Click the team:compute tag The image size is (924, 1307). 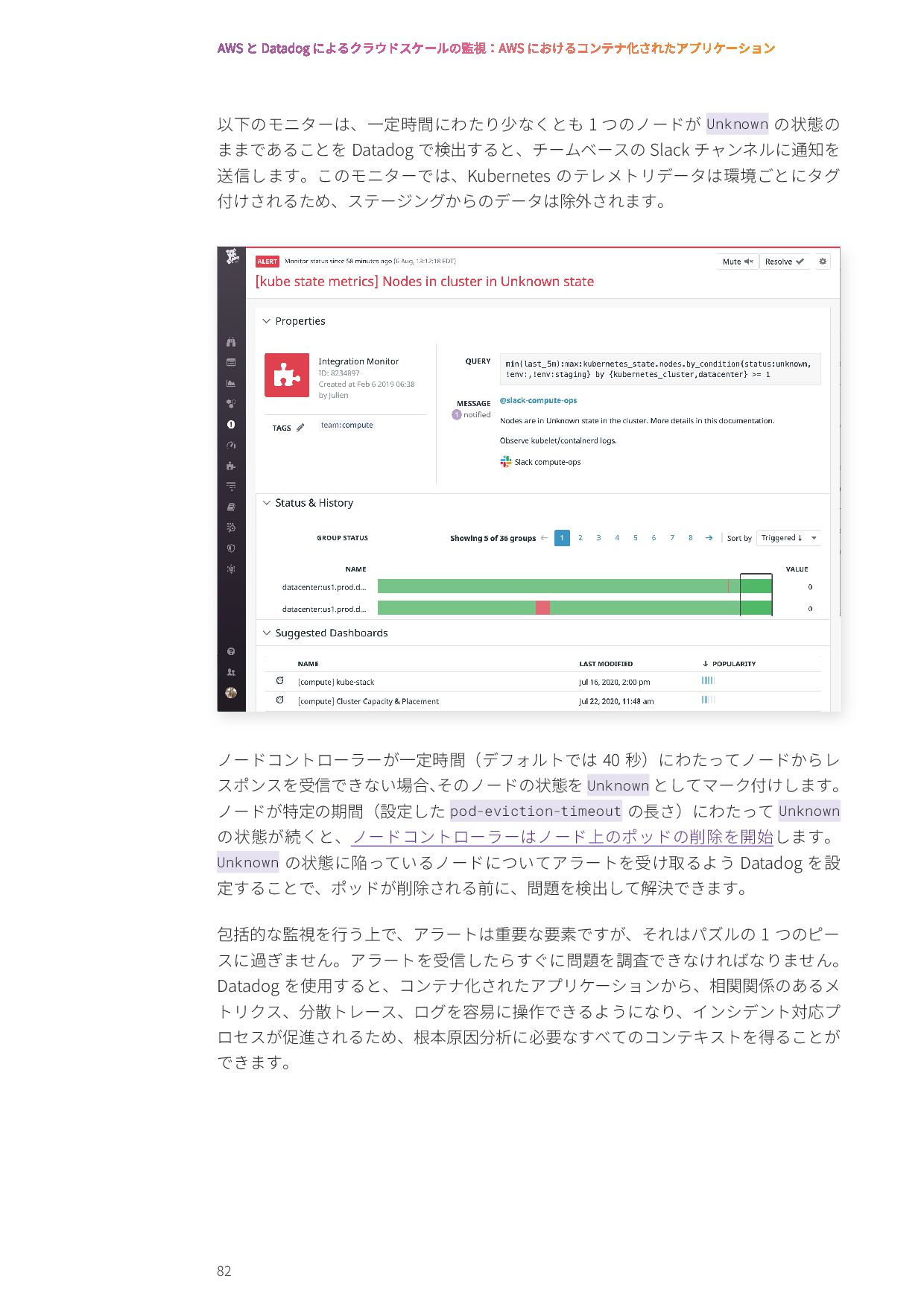click(x=347, y=425)
